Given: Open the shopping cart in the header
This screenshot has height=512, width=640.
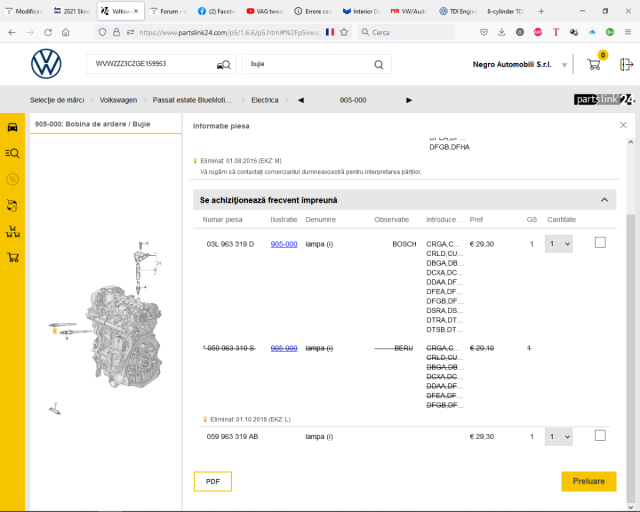Looking at the screenshot, I should tap(594, 64).
